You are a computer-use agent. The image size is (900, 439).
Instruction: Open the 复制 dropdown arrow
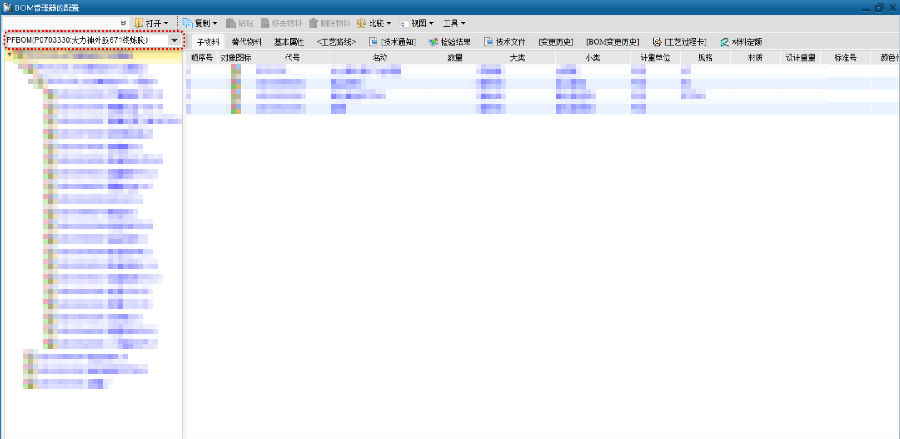coord(215,23)
